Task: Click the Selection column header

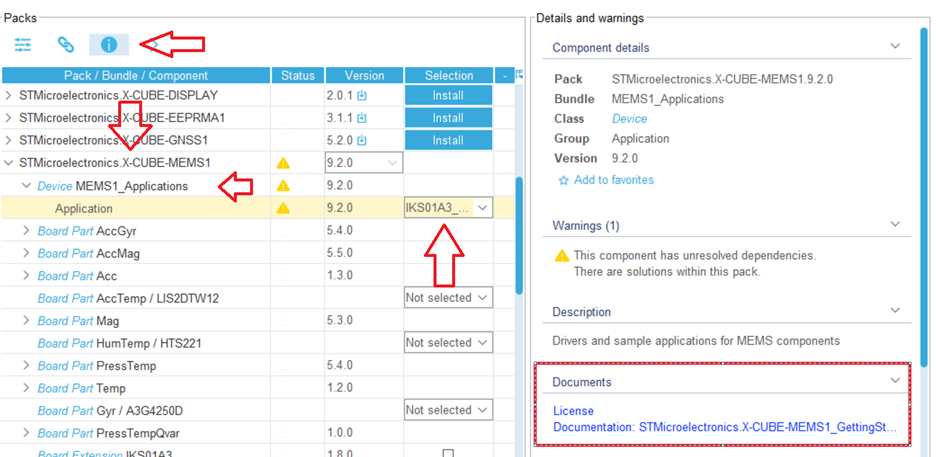Action: 449,75
